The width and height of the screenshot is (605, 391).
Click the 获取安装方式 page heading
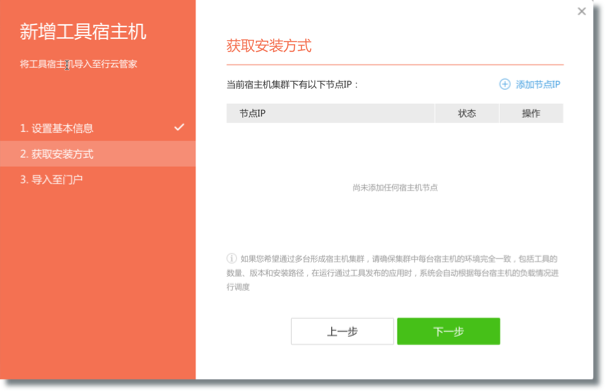click(x=269, y=46)
